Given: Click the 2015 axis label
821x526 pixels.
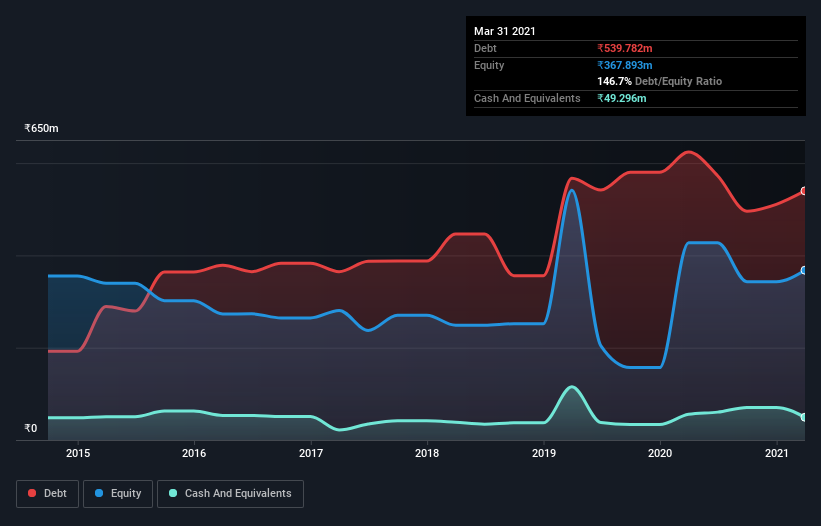Looking at the screenshot, I should [78, 453].
